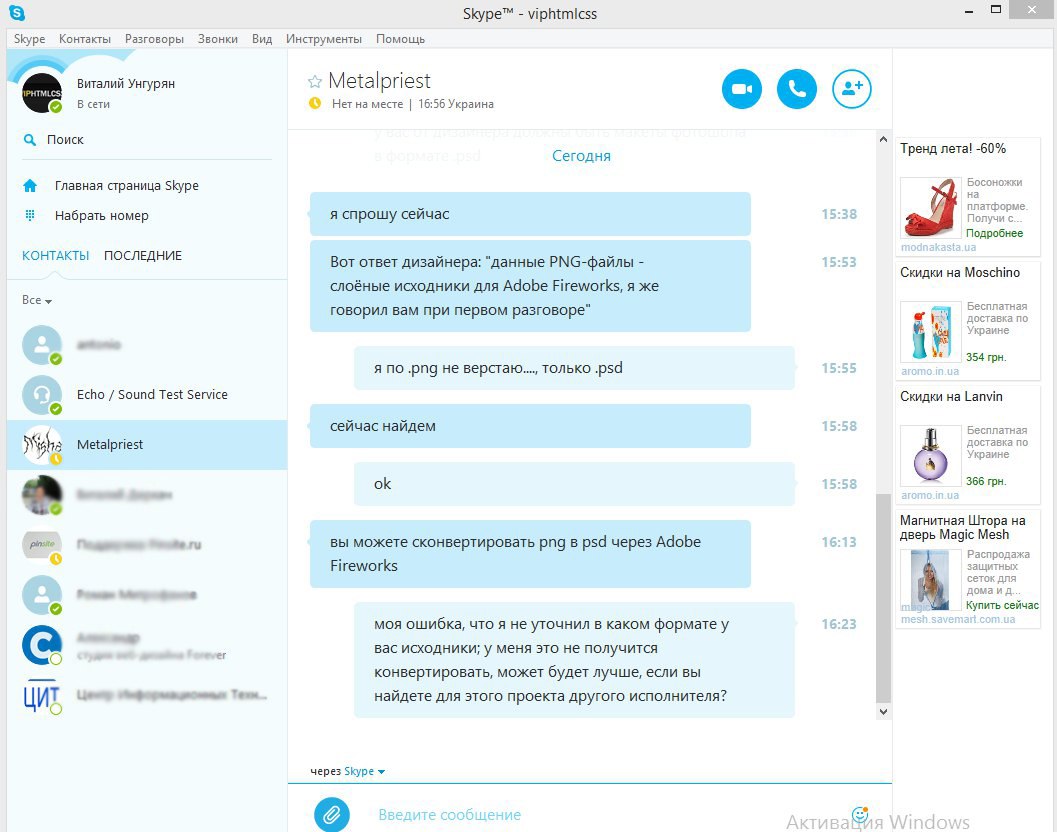1057x832 pixels.
Task: Click the Скидки на Lanvin ad title
Action: (x=951, y=397)
